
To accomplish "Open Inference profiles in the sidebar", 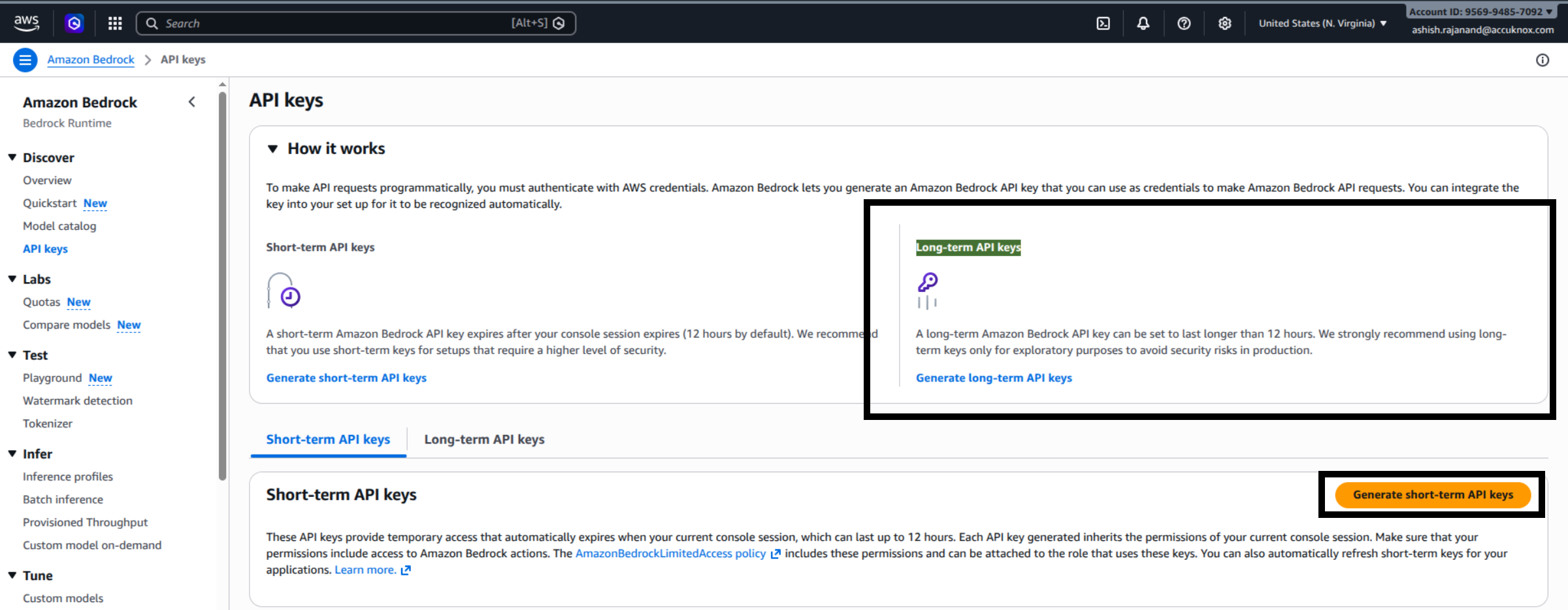I will [68, 476].
